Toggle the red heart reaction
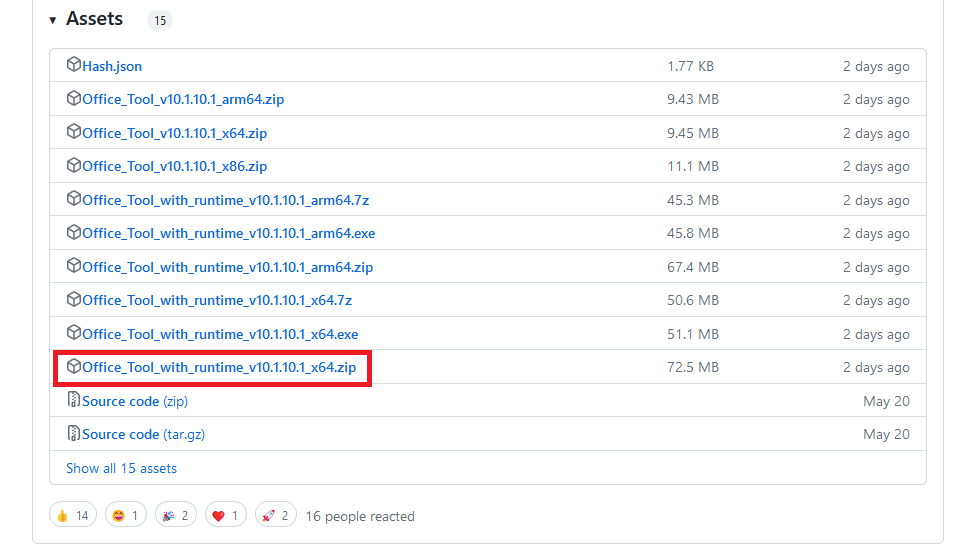958x558 pixels. (225, 516)
